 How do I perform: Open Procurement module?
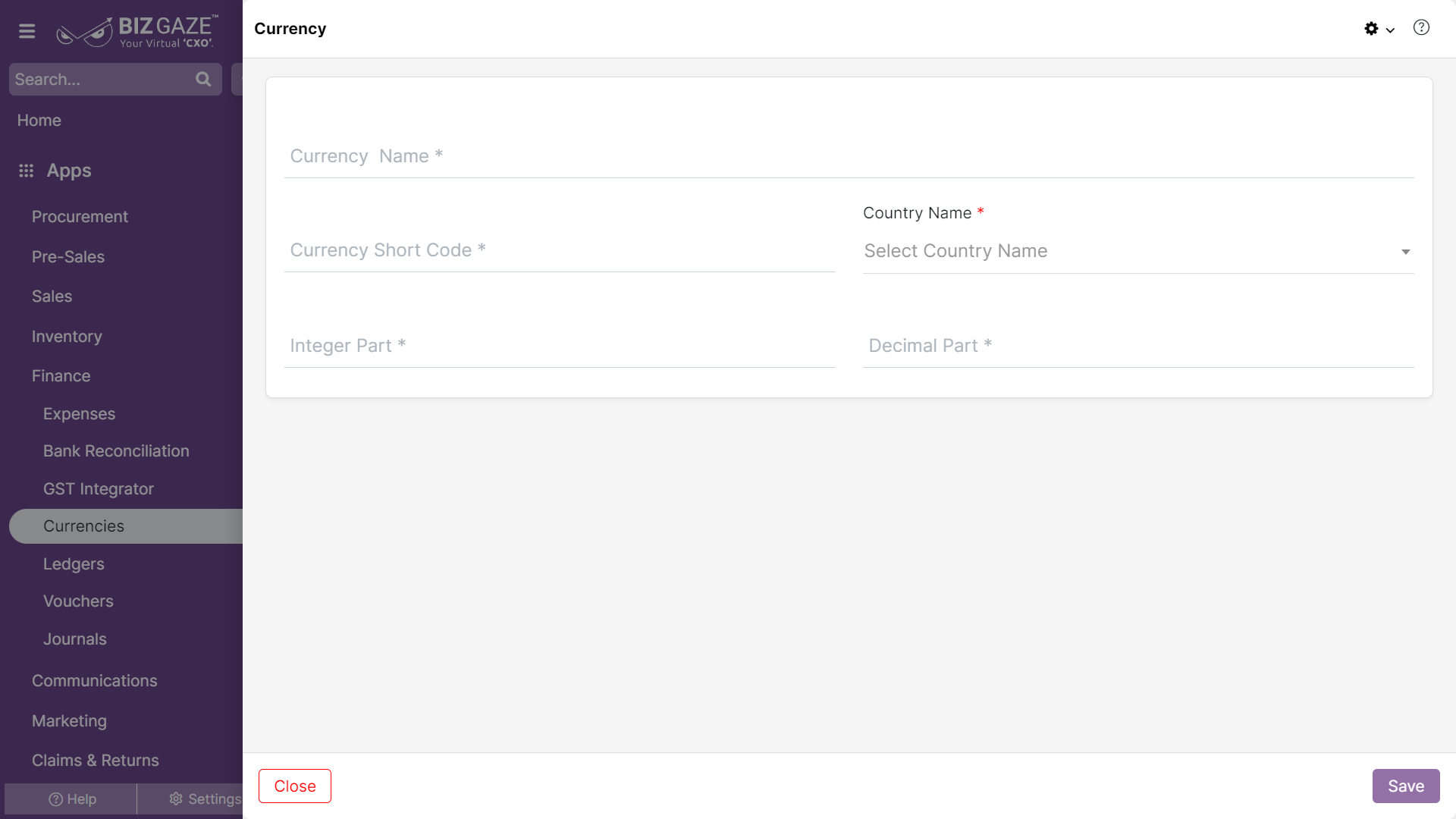coord(80,217)
